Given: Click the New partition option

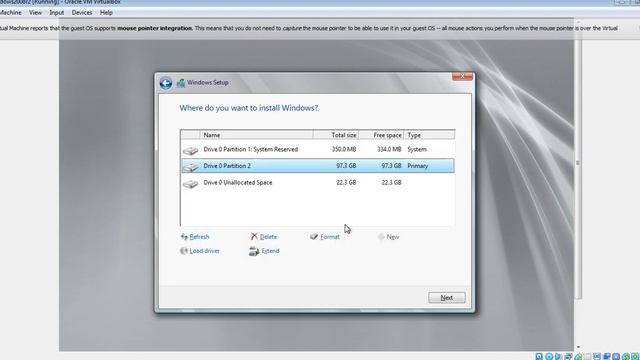Looking at the screenshot, I should tap(389, 237).
